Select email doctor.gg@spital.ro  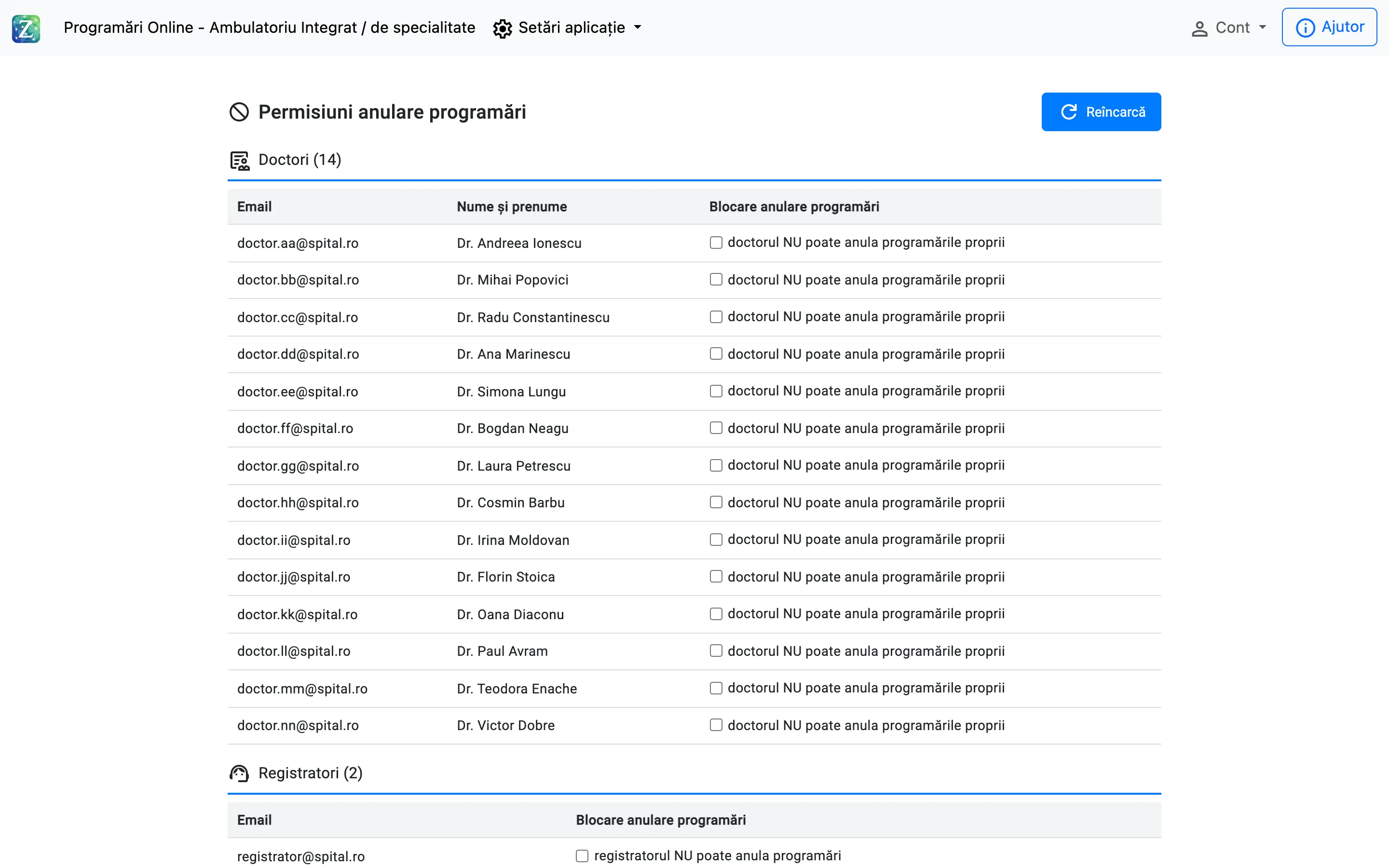click(x=298, y=466)
